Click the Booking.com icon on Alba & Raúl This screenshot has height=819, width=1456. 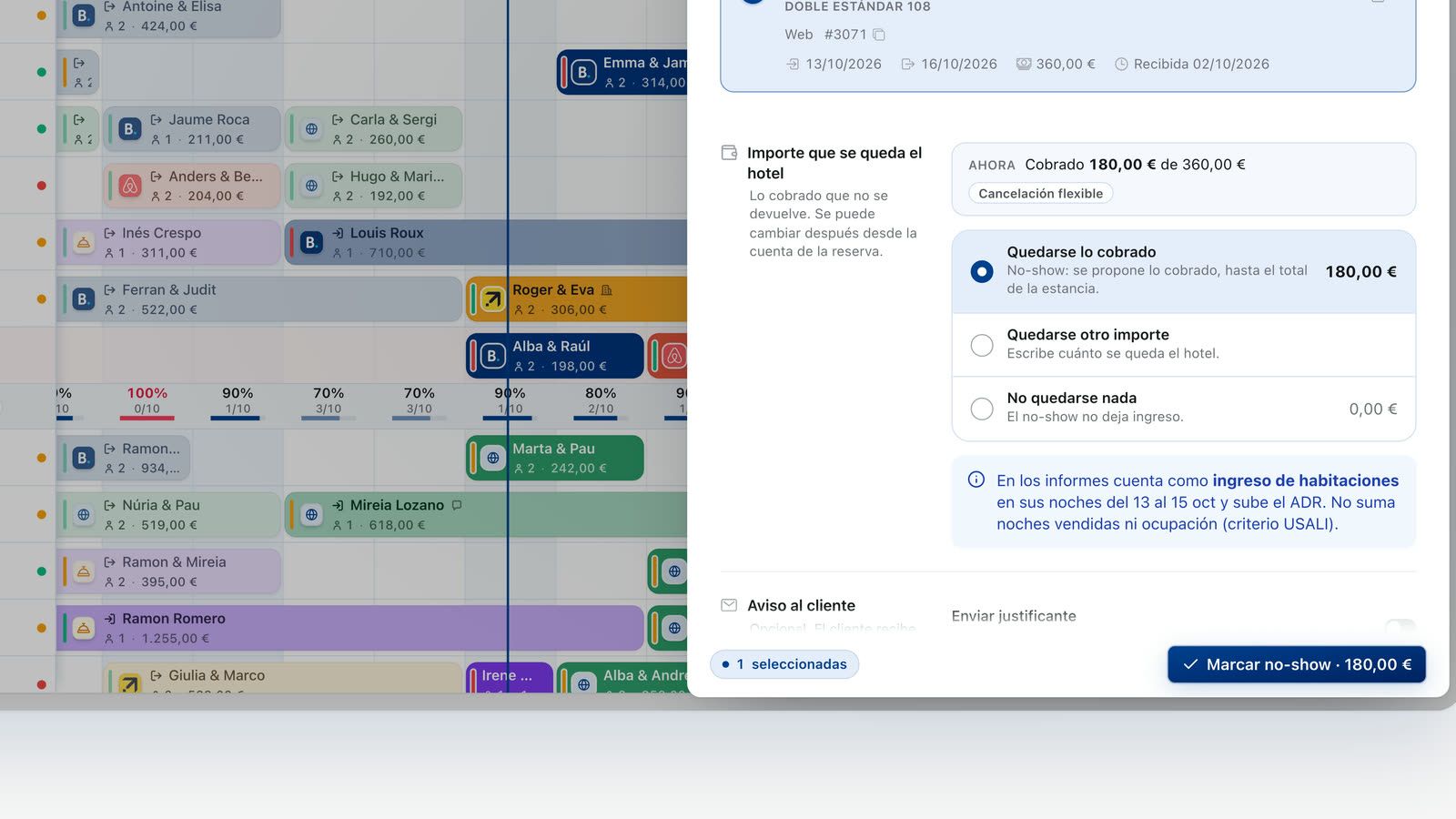pos(492,356)
